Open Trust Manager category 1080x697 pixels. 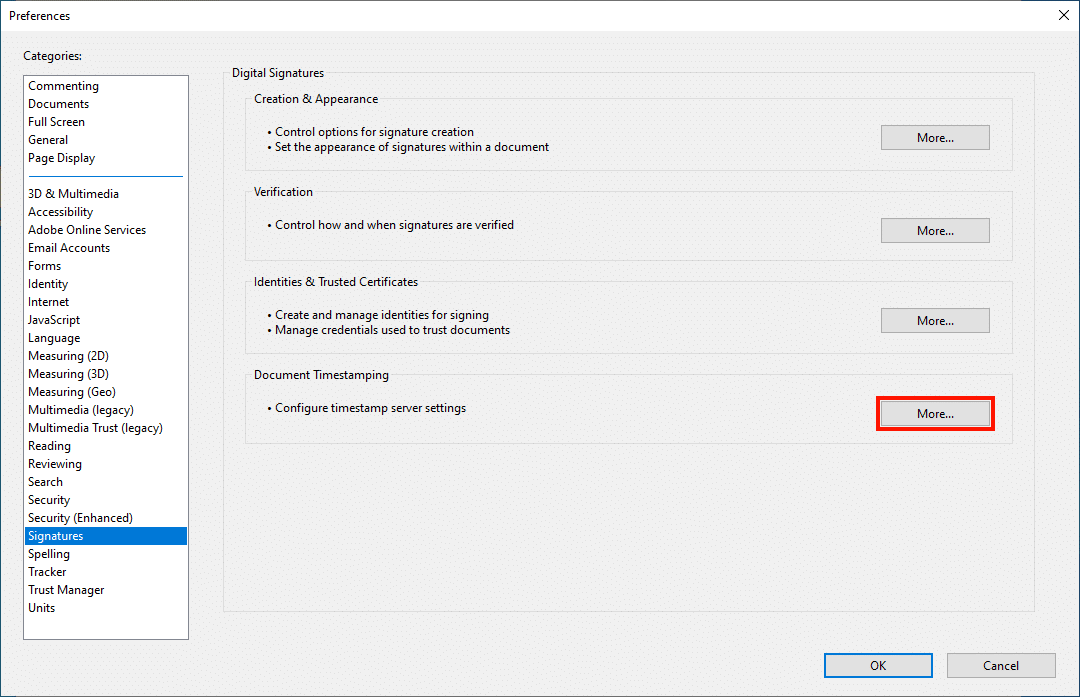click(66, 590)
